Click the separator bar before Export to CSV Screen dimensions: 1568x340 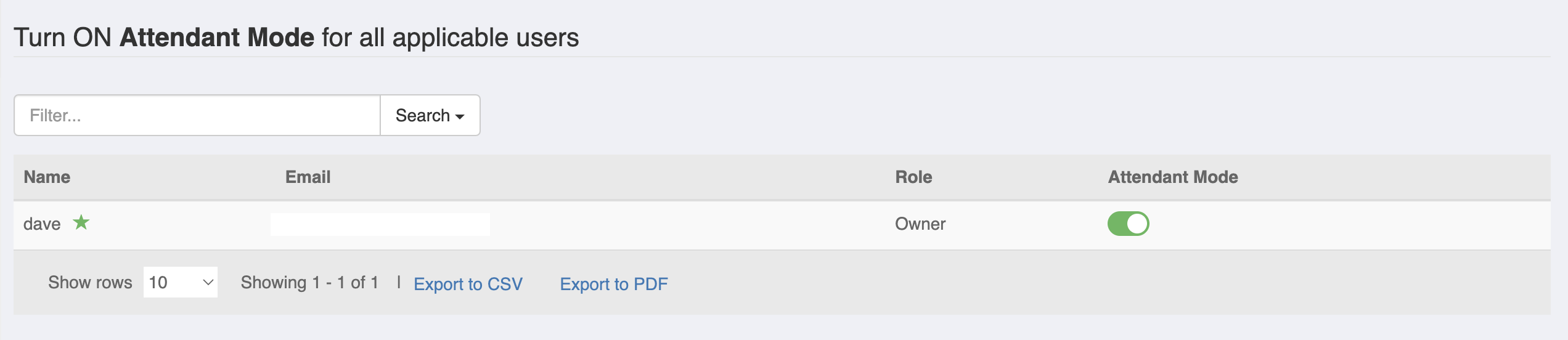pos(399,281)
